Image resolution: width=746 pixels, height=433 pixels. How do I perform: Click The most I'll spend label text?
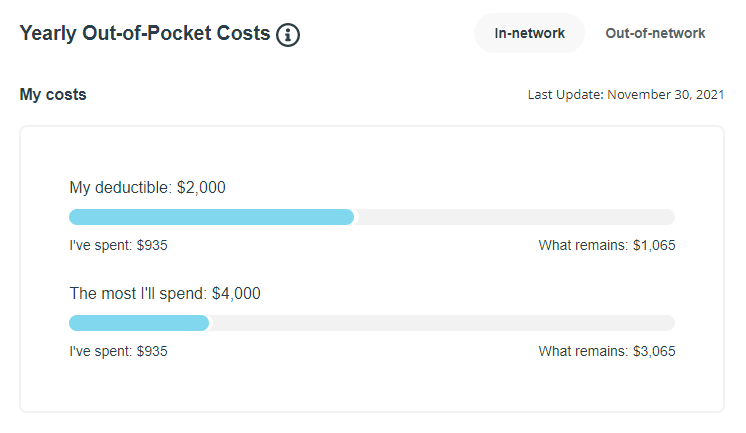point(138,294)
